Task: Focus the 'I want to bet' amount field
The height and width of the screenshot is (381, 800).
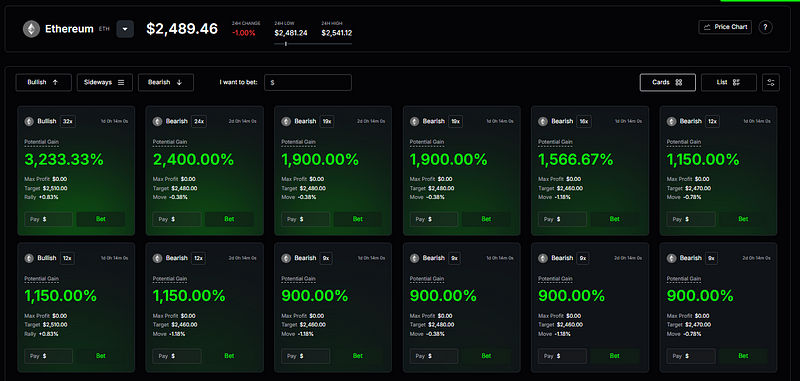Action: (x=308, y=82)
